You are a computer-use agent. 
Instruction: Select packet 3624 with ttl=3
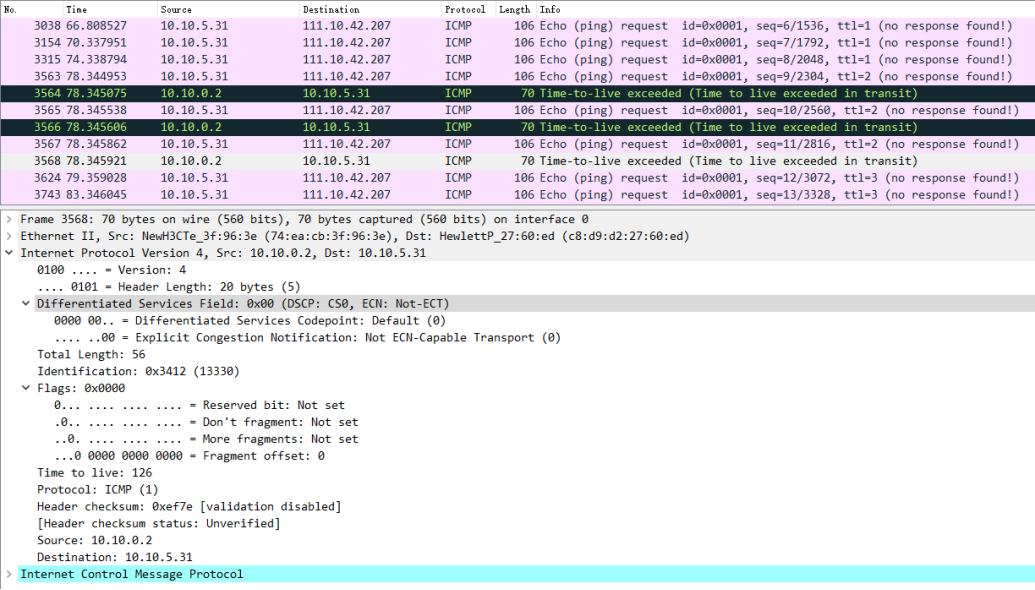[x=518, y=178]
